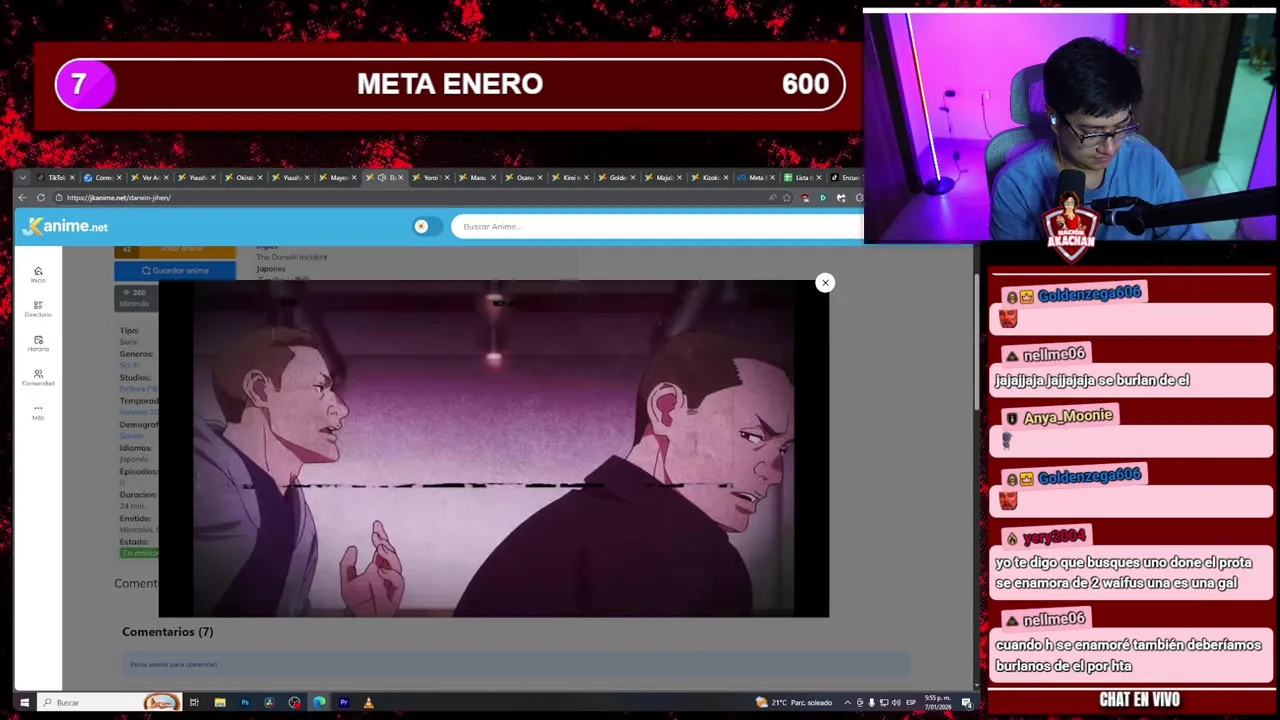Click the browser address bar URL

118,197
